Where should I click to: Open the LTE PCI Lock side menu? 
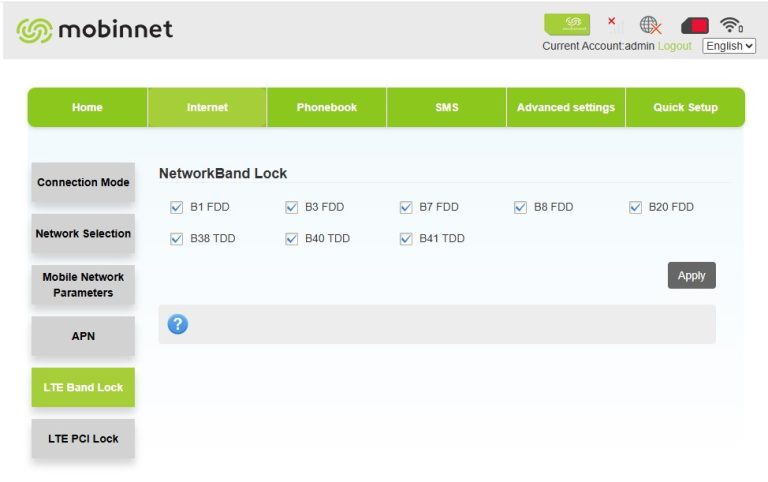pyautogui.click(x=83, y=438)
